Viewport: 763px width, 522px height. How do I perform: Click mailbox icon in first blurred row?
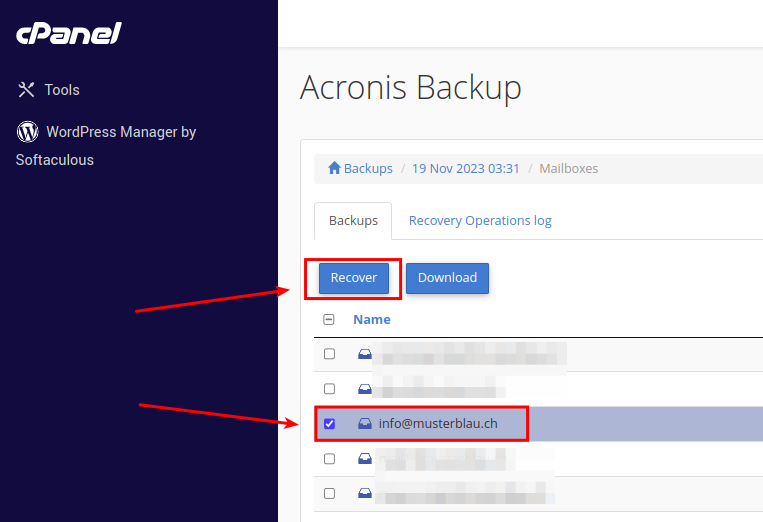click(365, 354)
